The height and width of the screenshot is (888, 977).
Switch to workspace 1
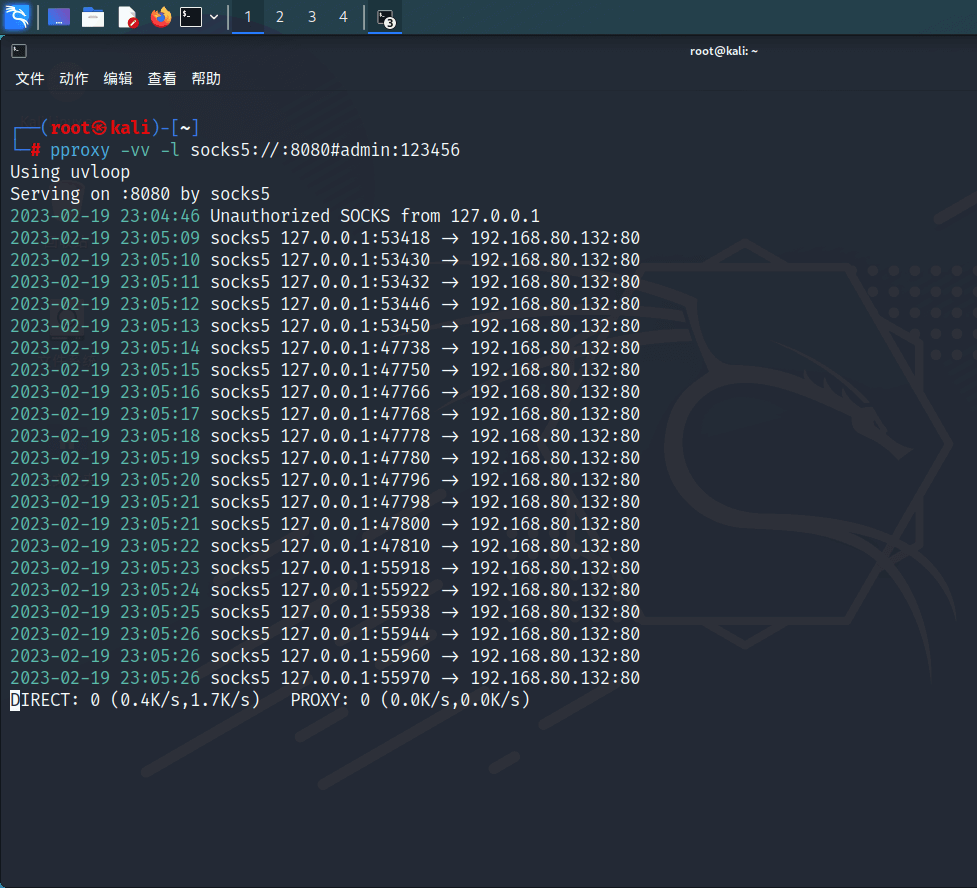click(x=248, y=17)
